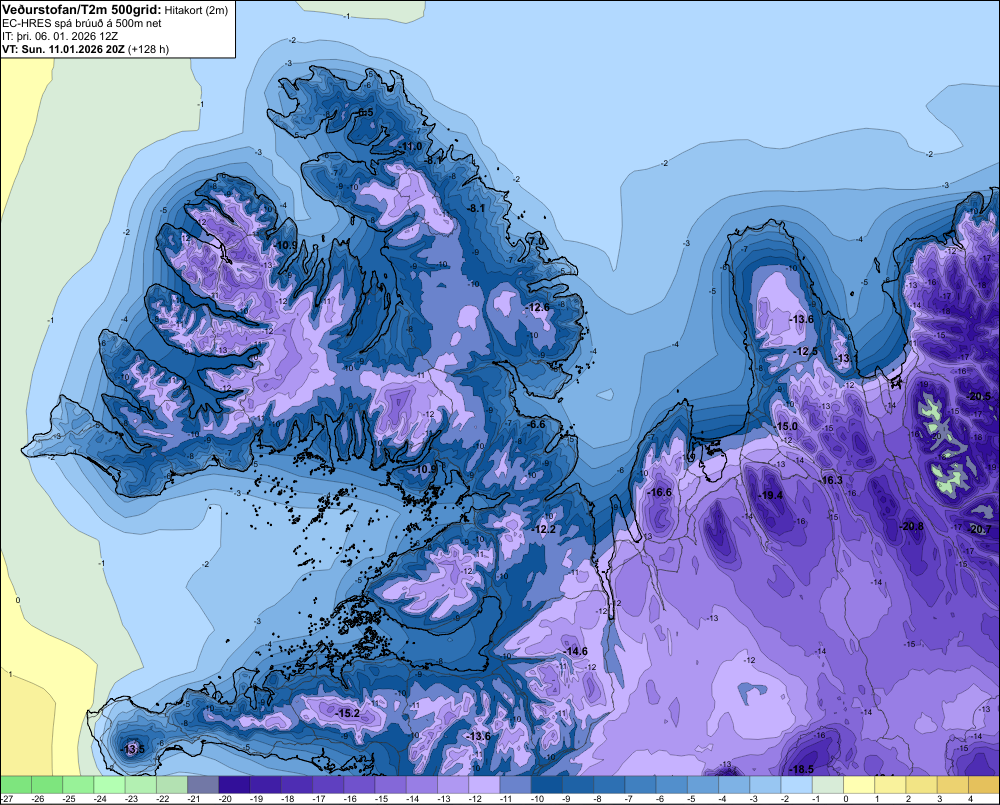This screenshot has height=805, width=1000.
Task: Click the "-16.6" temperature value on map
Action: (x=659, y=492)
